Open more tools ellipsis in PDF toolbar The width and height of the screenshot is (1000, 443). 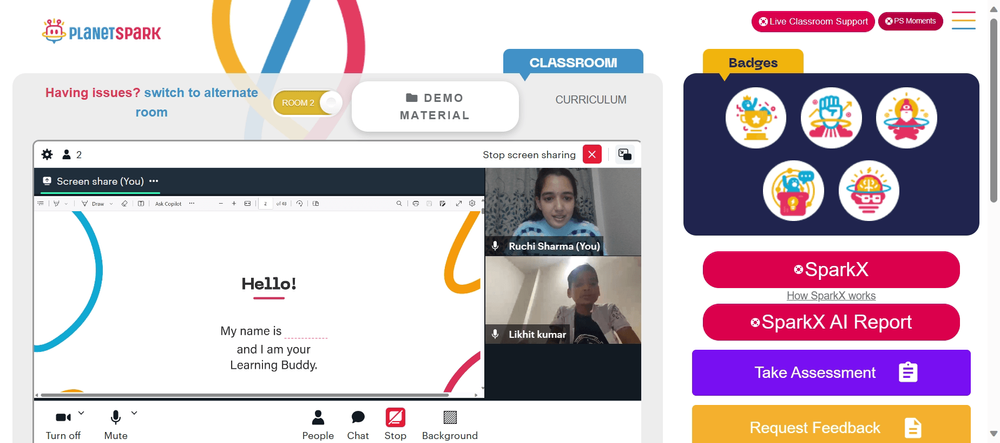[x=191, y=204]
